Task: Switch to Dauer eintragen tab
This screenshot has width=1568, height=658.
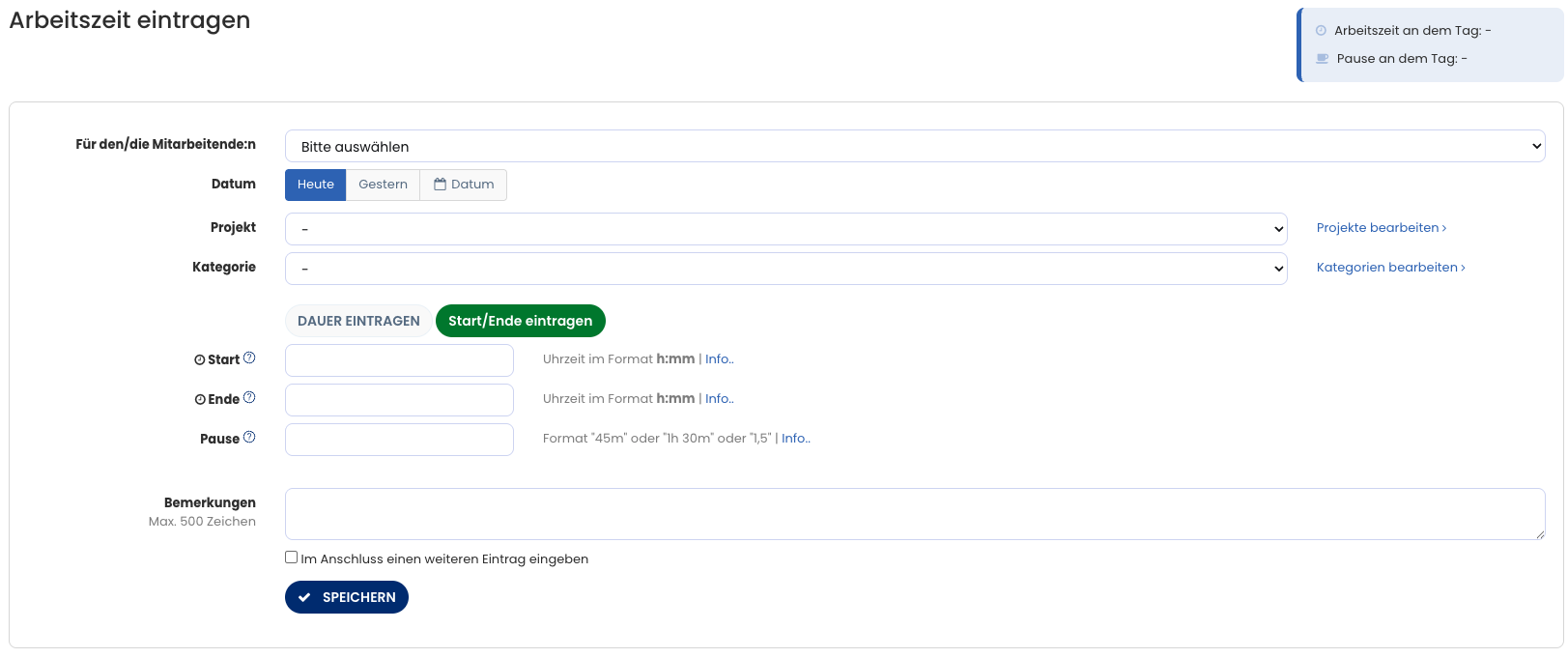Action: pos(358,321)
